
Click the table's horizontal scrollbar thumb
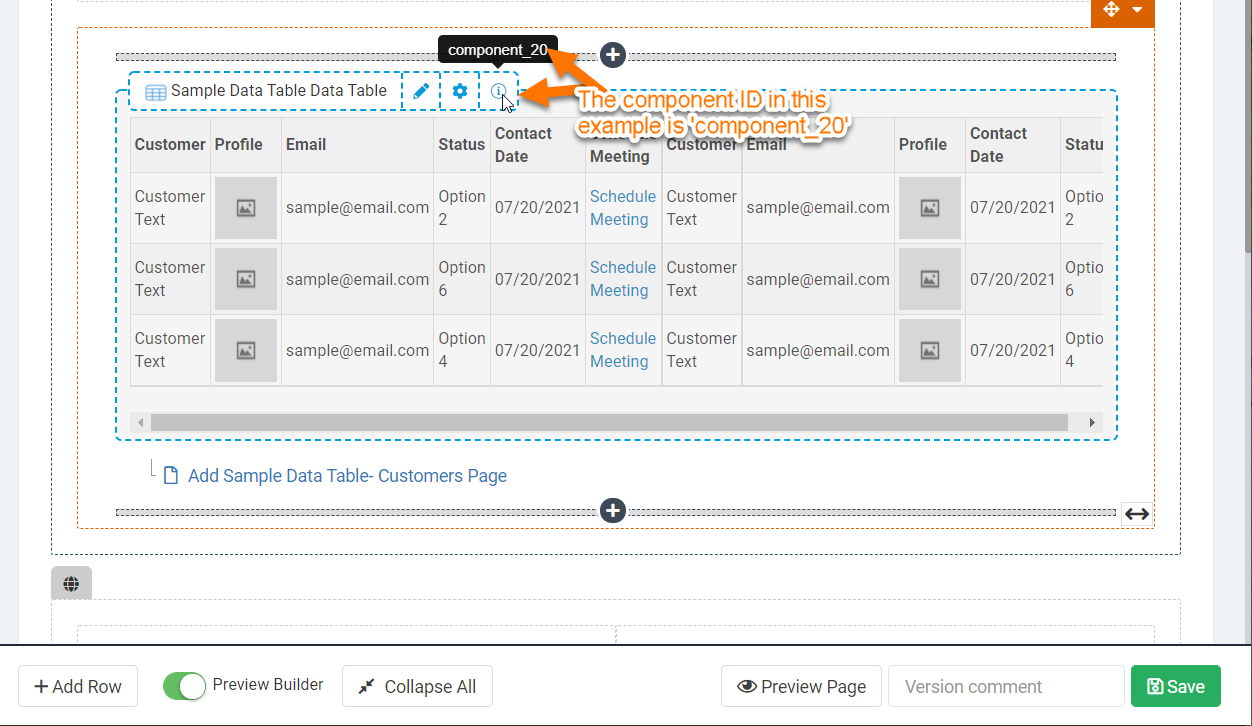pos(609,423)
